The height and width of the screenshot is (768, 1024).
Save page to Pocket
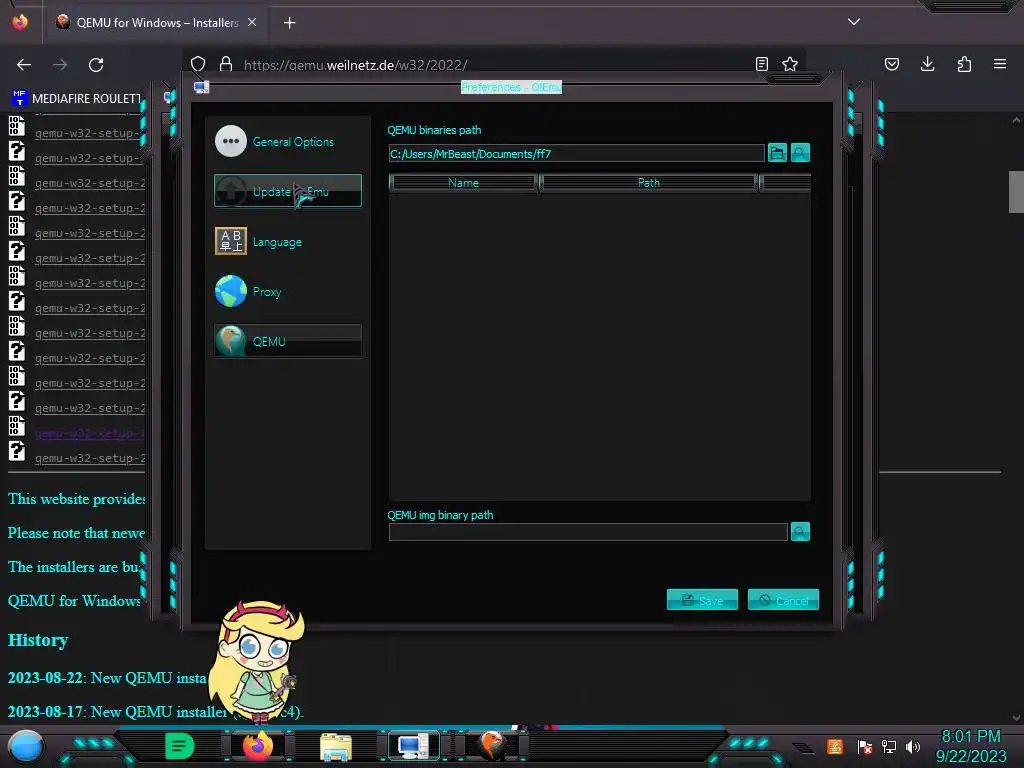(891, 64)
